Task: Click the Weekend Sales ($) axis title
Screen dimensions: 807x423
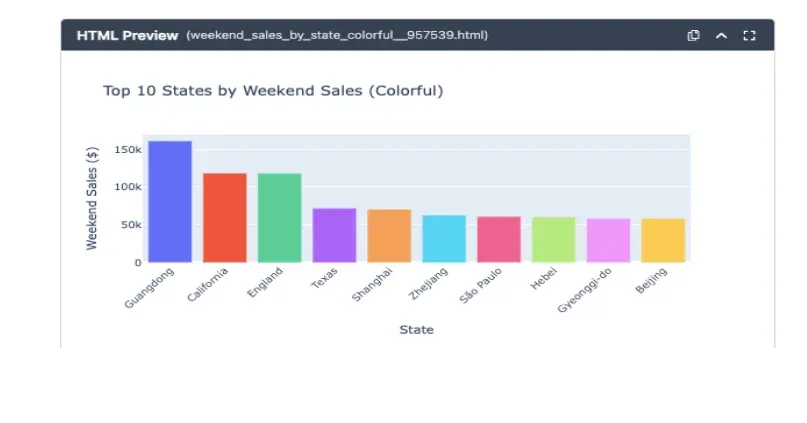Action: coord(92,198)
